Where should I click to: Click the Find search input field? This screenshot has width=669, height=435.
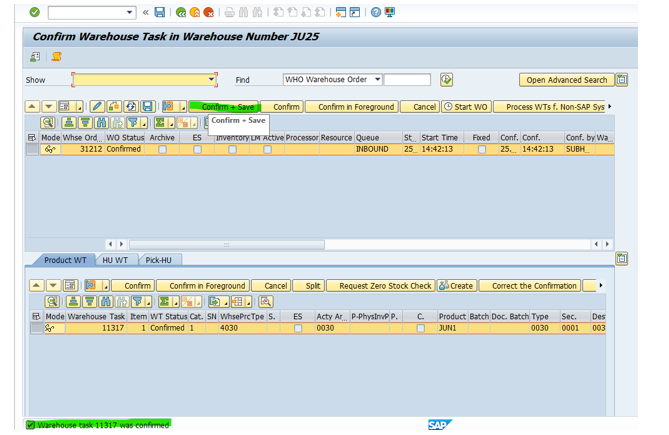click(407, 79)
